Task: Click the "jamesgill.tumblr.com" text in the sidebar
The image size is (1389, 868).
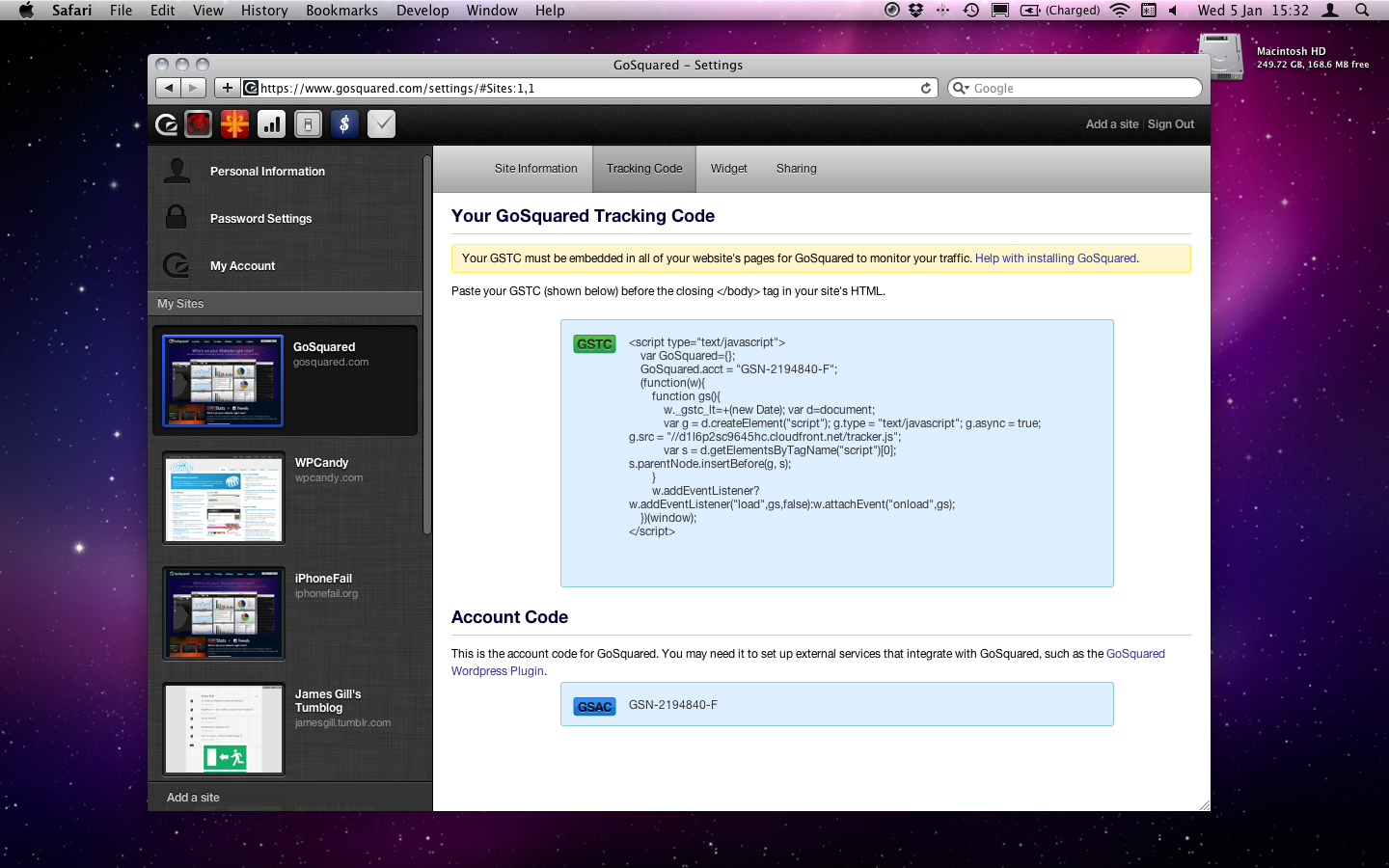Action: point(342,723)
